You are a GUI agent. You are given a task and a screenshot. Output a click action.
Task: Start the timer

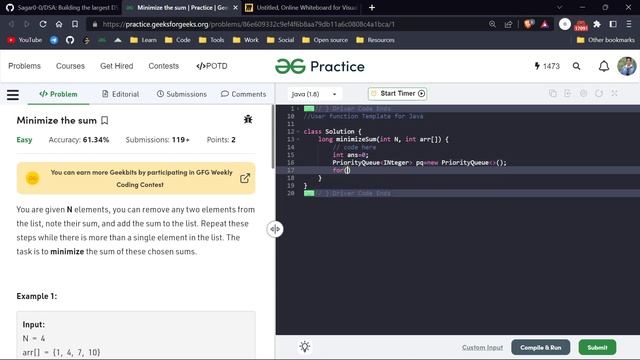click(397, 93)
